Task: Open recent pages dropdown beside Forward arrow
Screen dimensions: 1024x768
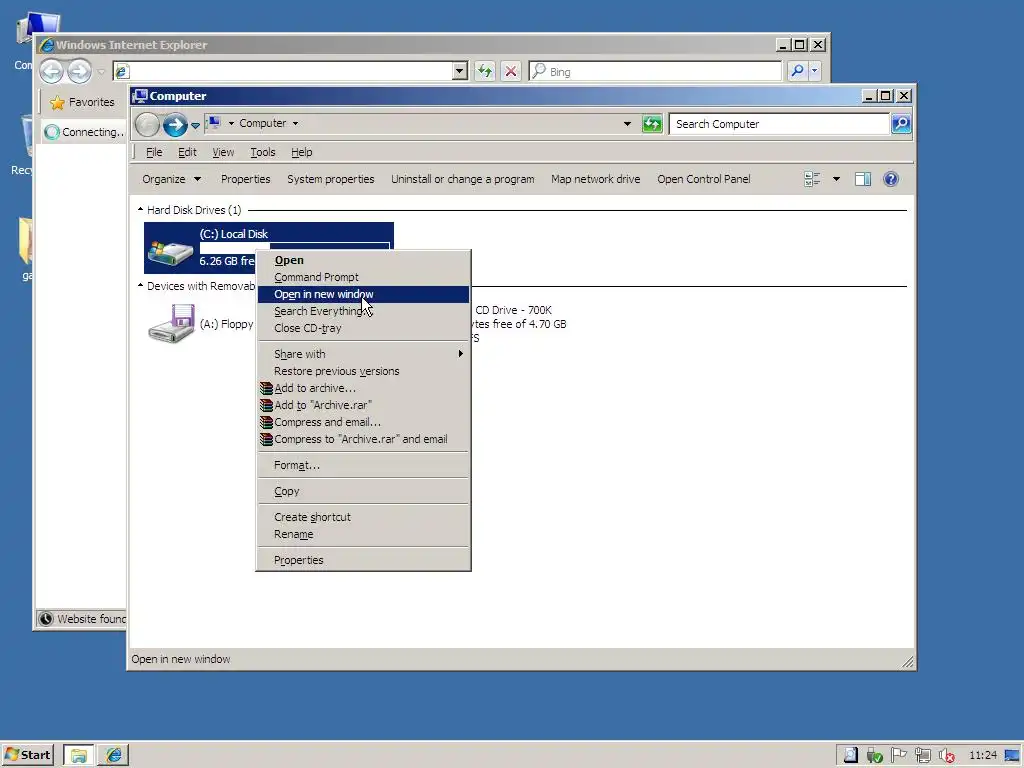Action: coord(195,125)
